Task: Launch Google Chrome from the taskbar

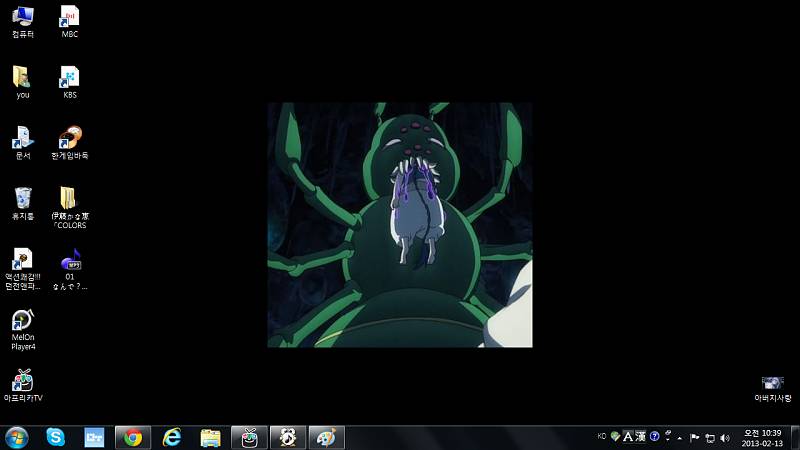Action: coord(133,437)
